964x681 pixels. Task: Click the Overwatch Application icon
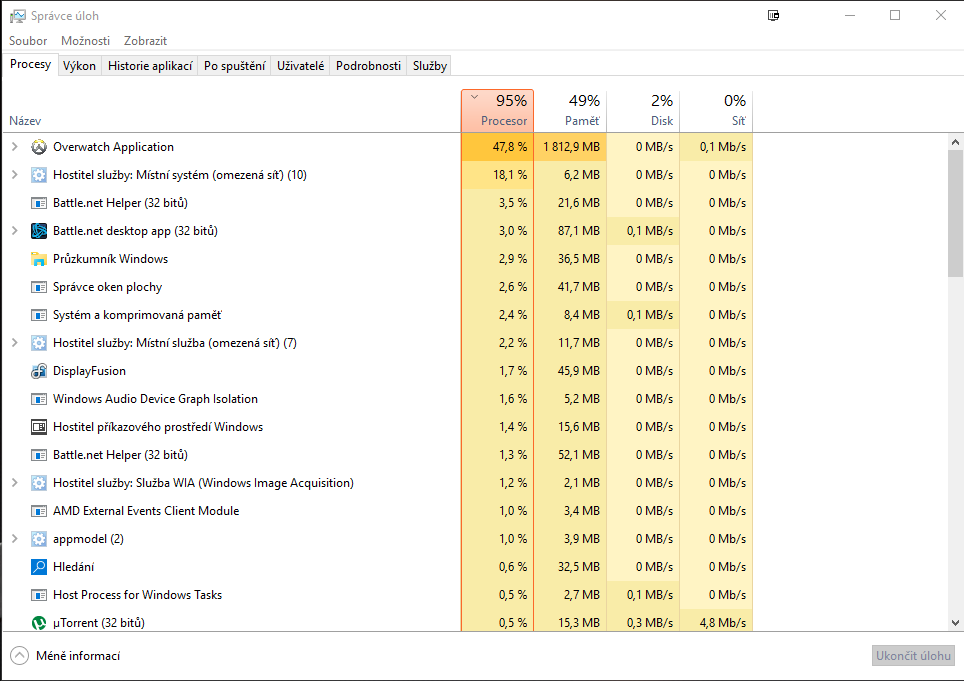(x=39, y=147)
